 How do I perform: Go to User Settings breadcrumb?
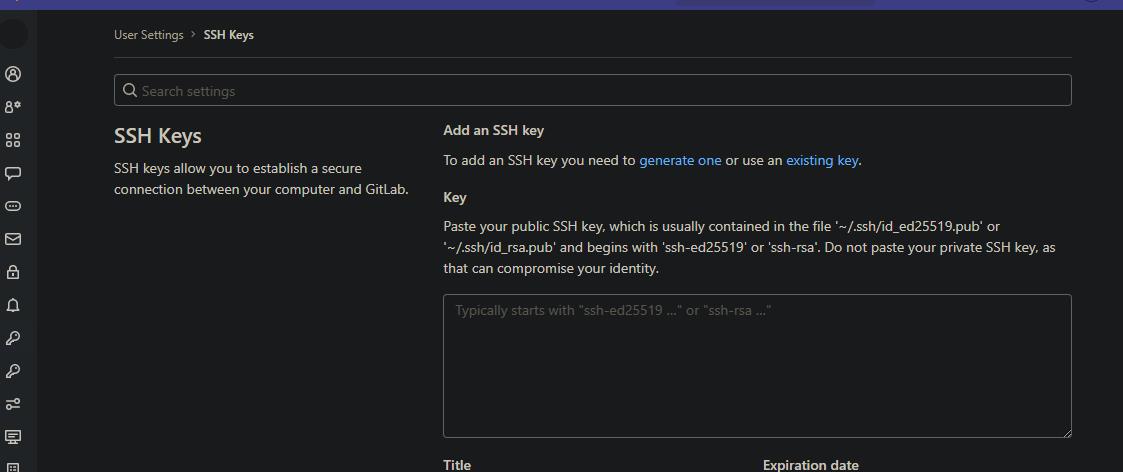pos(148,35)
